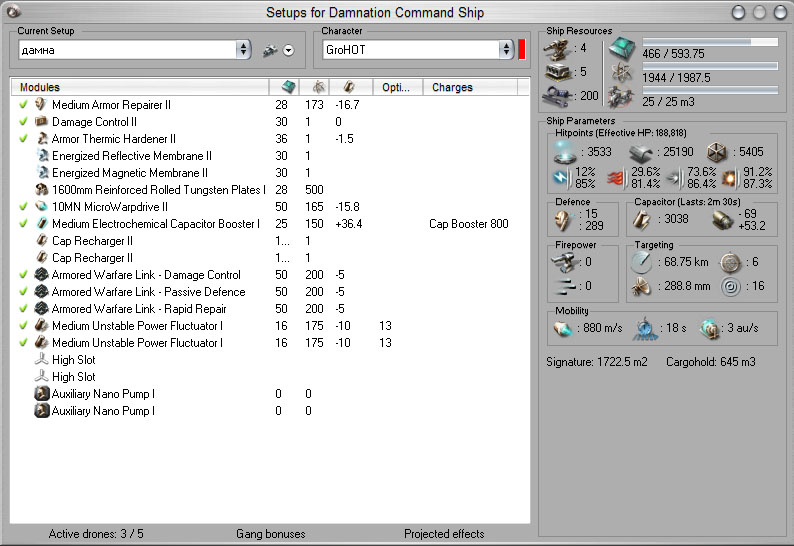Click the structure hitpoints icon showing 5405
The height and width of the screenshot is (546, 794).
pyautogui.click(x=717, y=152)
